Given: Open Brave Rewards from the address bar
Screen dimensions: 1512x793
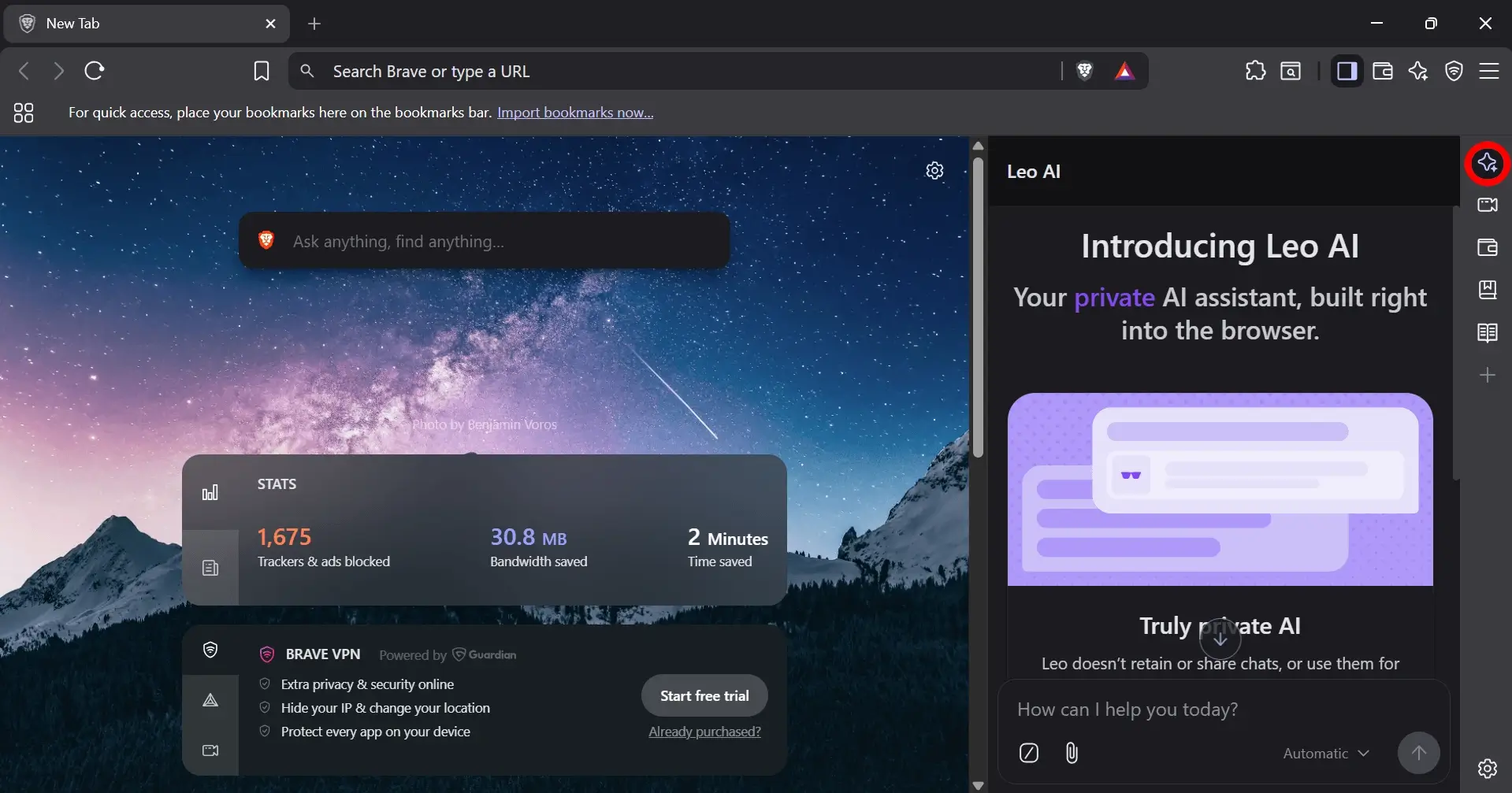Looking at the screenshot, I should pyautogui.click(x=1125, y=71).
